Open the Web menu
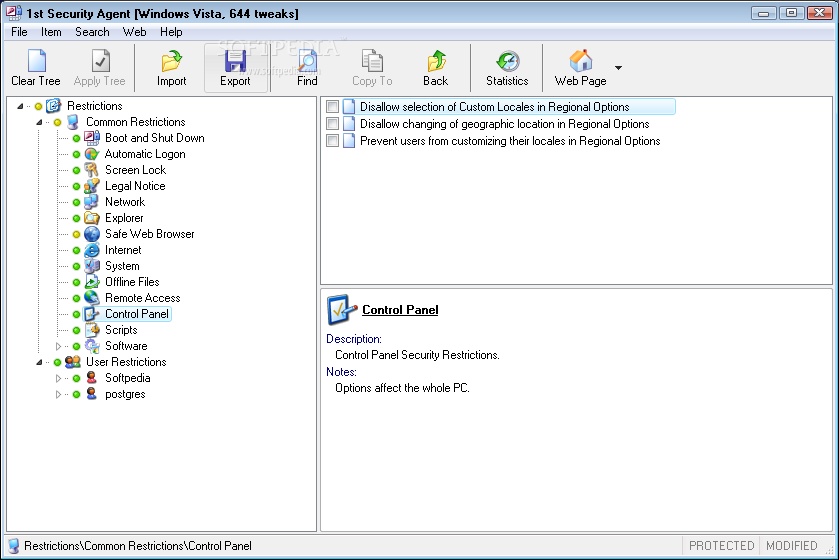This screenshot has width=839, height=560. [134, 32]
